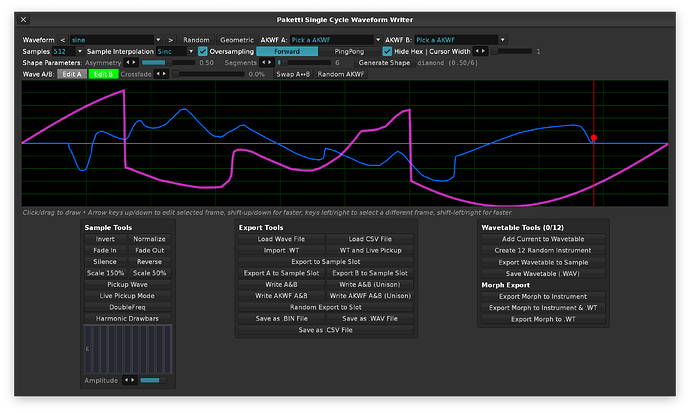
Task: Switch to Edit B wave
Action: pos(103,74)
